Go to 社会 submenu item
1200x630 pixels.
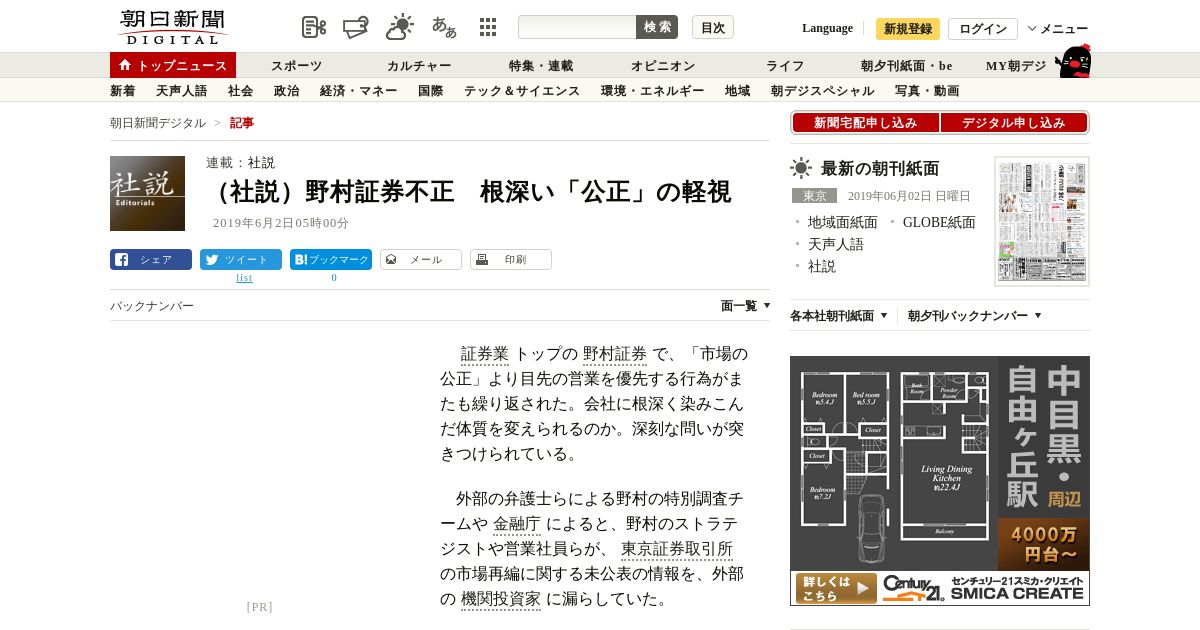click(x=241, y=91)
